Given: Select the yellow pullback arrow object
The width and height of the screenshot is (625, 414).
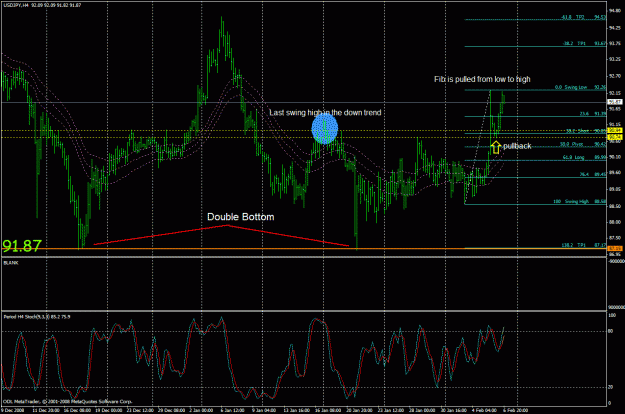Looking at the screenshot, I should 495,147.
